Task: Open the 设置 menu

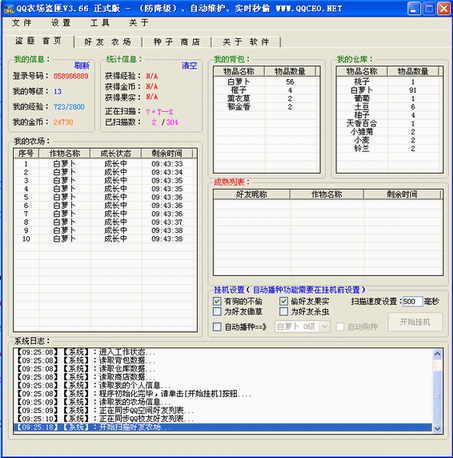Action: pyautogui.click(x=61, y=23)
